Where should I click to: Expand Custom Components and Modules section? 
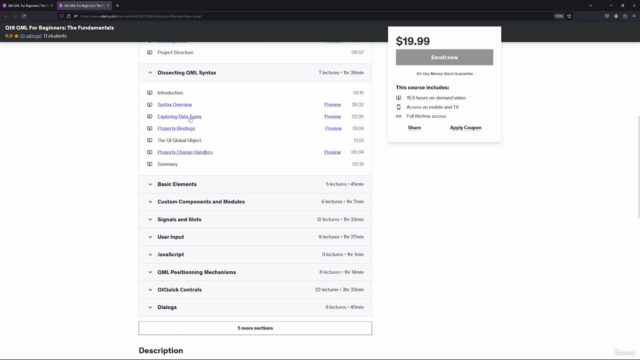255,202
